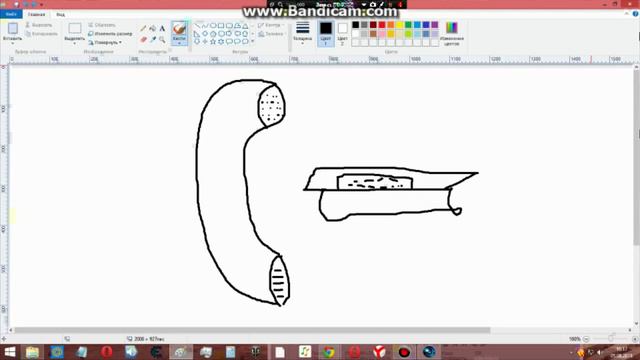Screen dimensions: 640x360
Task: Select the Five-point star shape
Action: tap(213, 42)
